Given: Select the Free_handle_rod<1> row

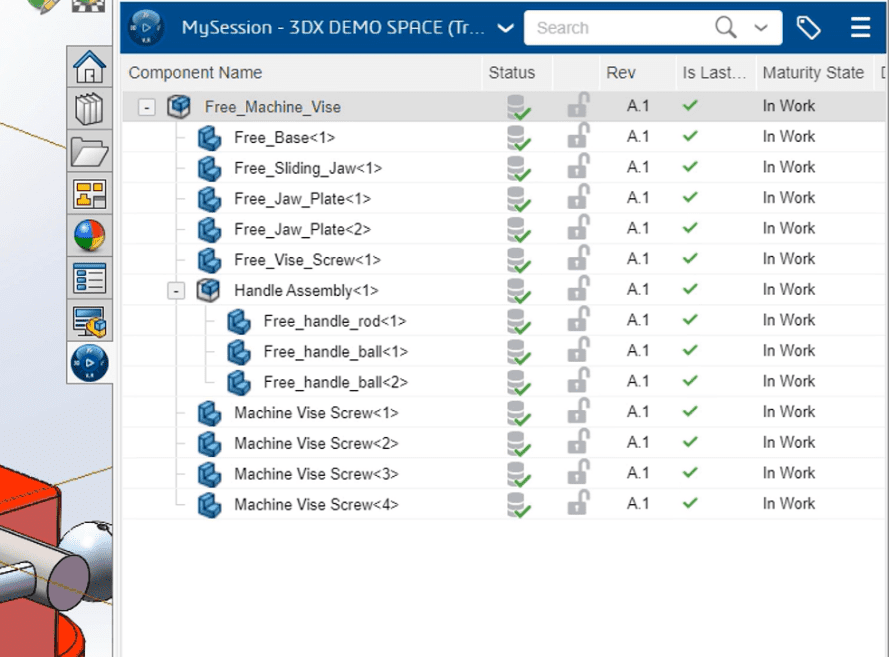Looking at the screenshot, I should pyautogui.click(x=504, y=321).
